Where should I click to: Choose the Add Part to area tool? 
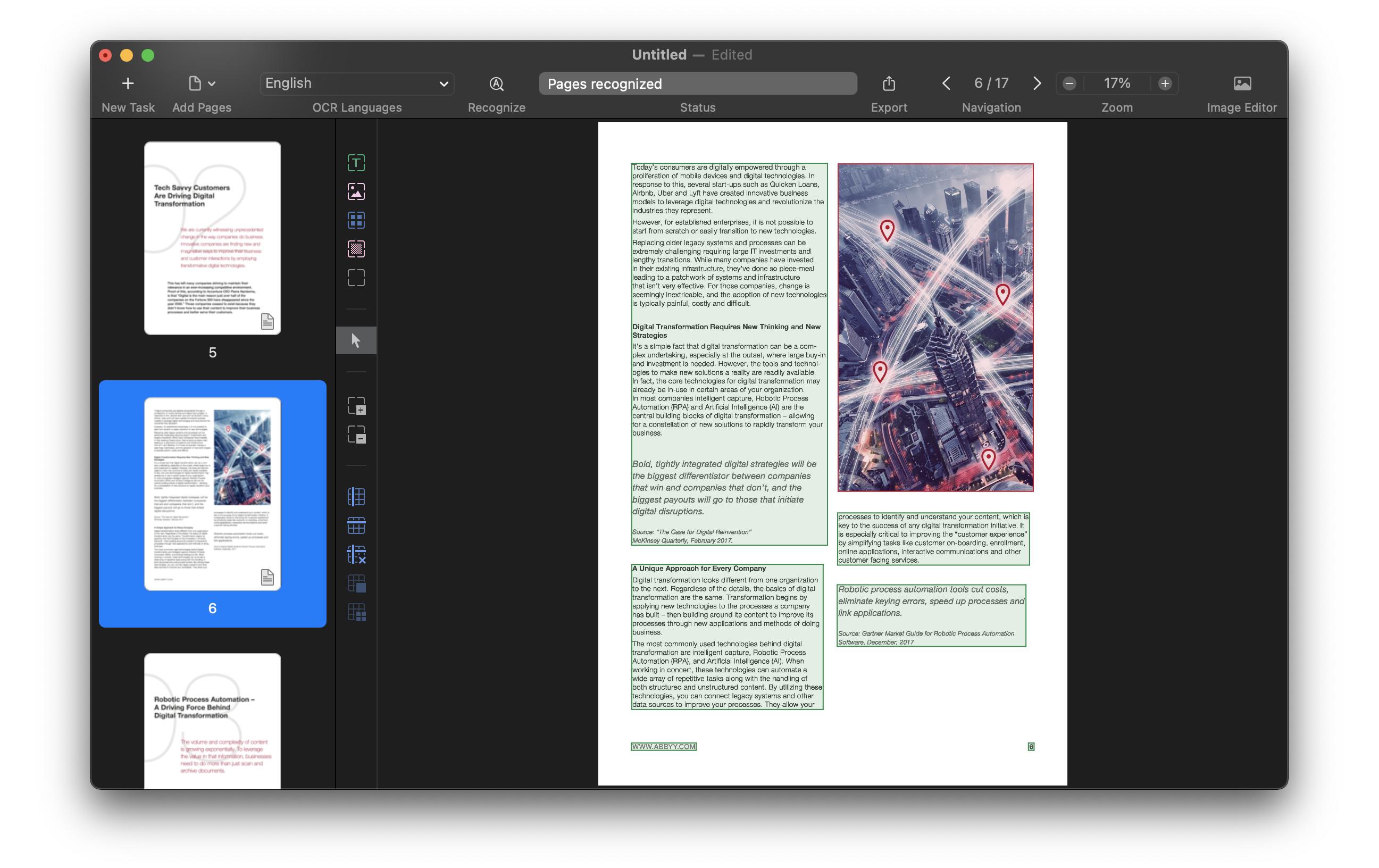356,406
